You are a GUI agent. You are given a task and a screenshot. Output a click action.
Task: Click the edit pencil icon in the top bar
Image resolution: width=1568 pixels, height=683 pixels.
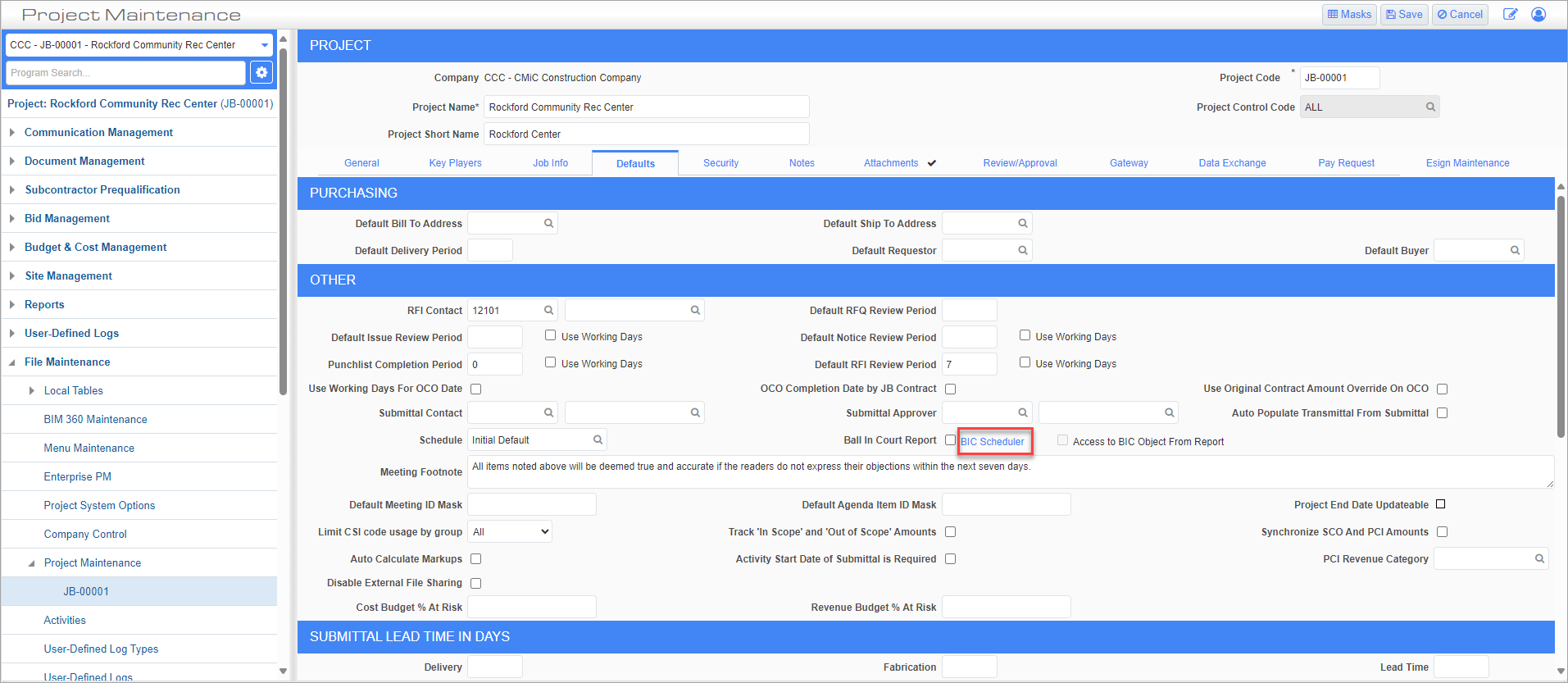(1510, 15)
